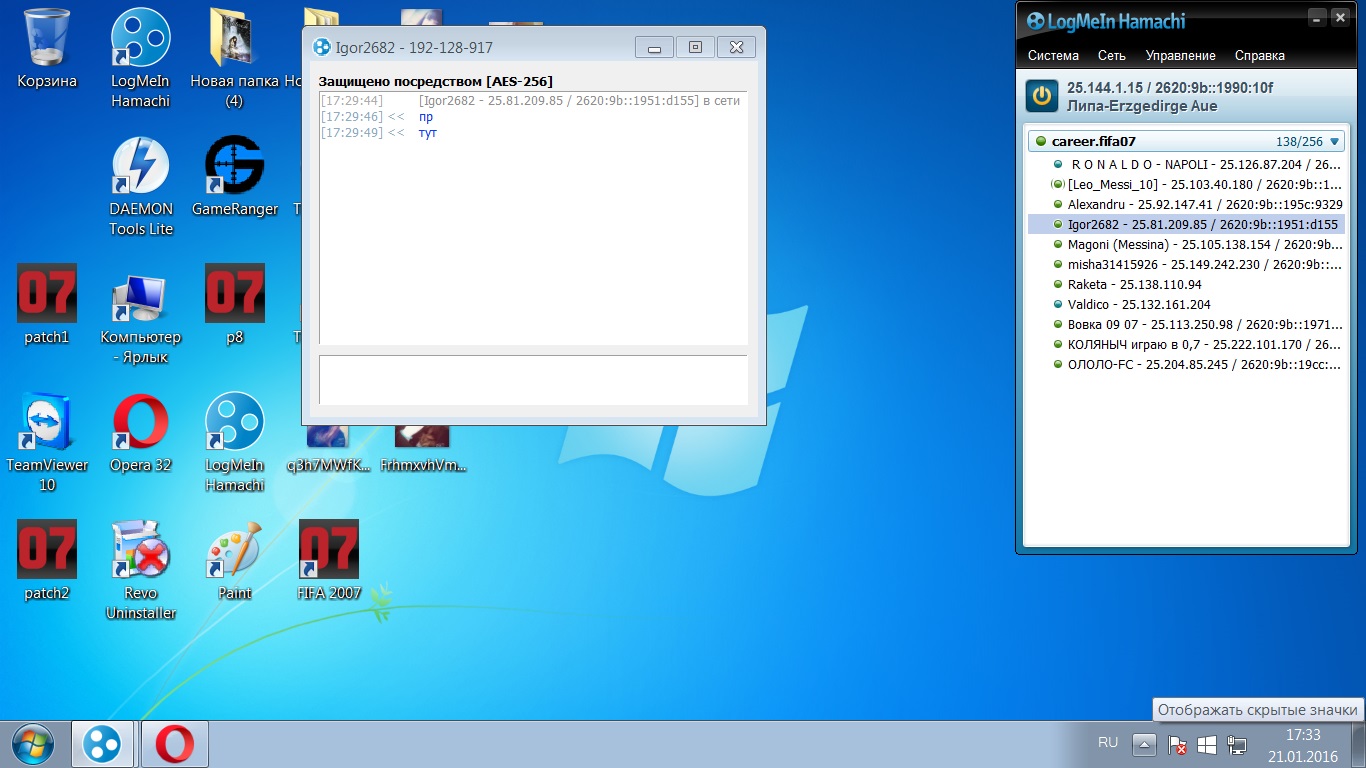Select peer [Leo_Messi_10]

1186,184
